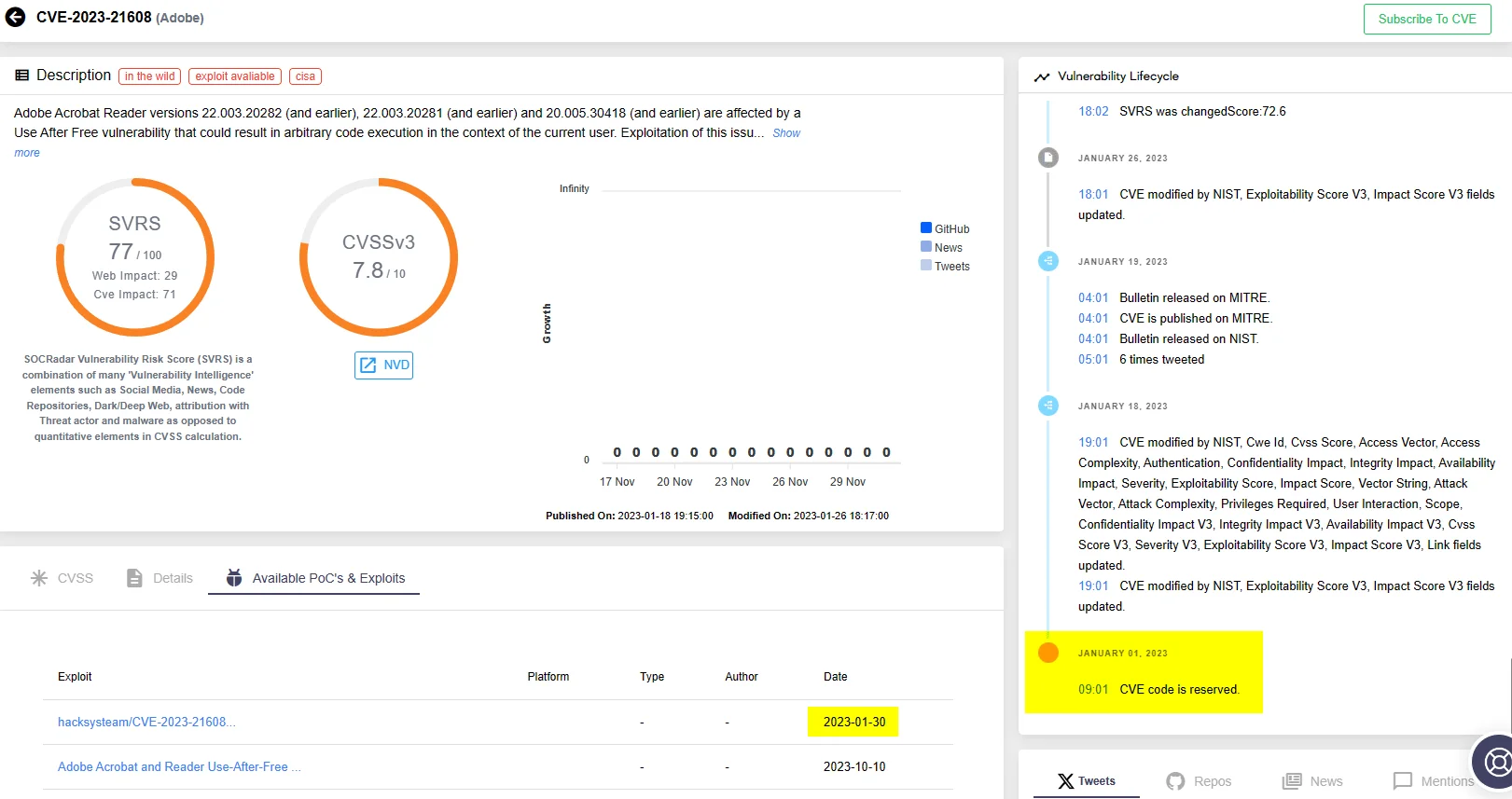Click 'CVE code is reserved.' lifecycle entry

1179,689
